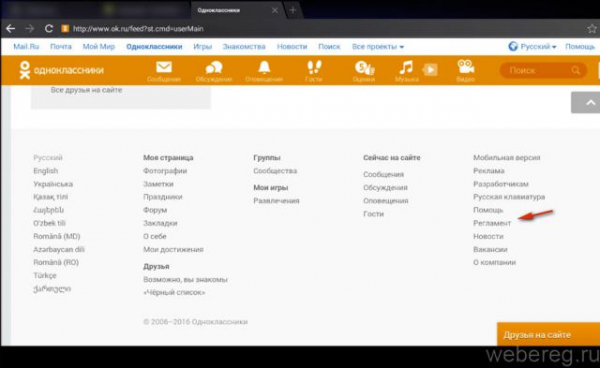Image resolution: width=600 pixels, height=368 pixels.
Task: Click the scroll-to-top arrow button
Action: pos(585,102)
